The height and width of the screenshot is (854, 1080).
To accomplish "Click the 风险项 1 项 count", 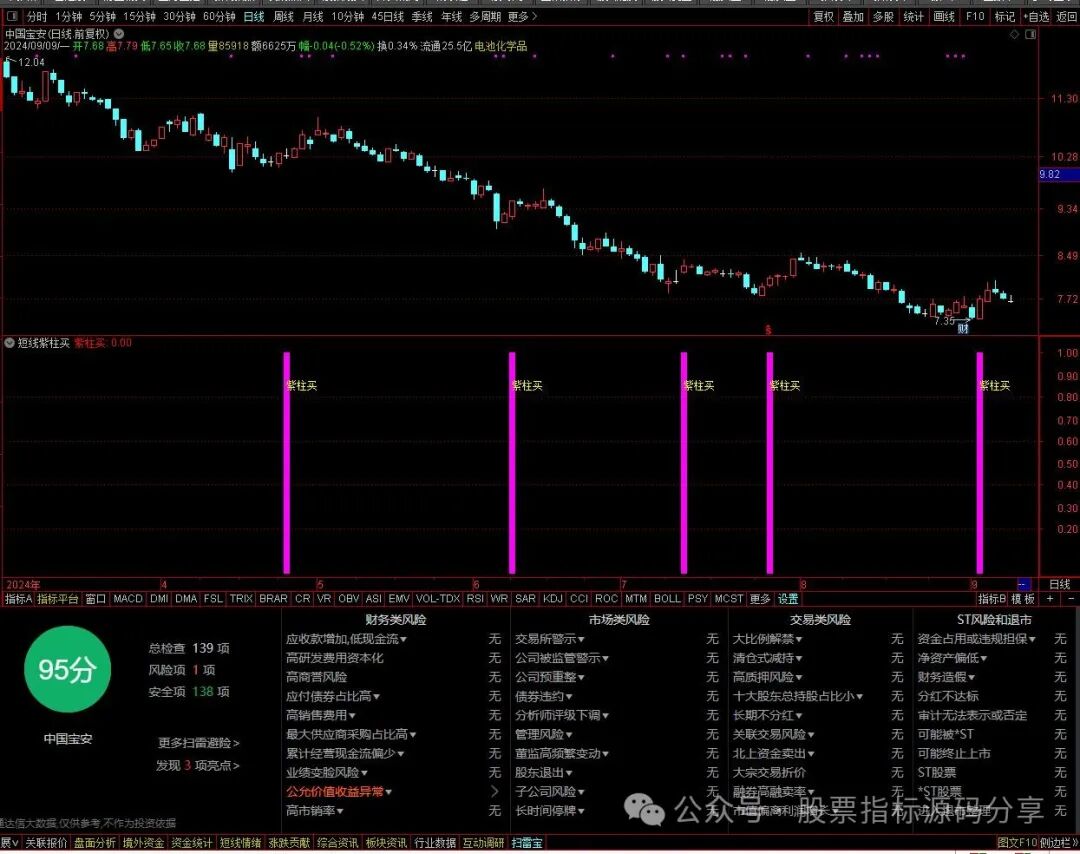I will 182,669.
